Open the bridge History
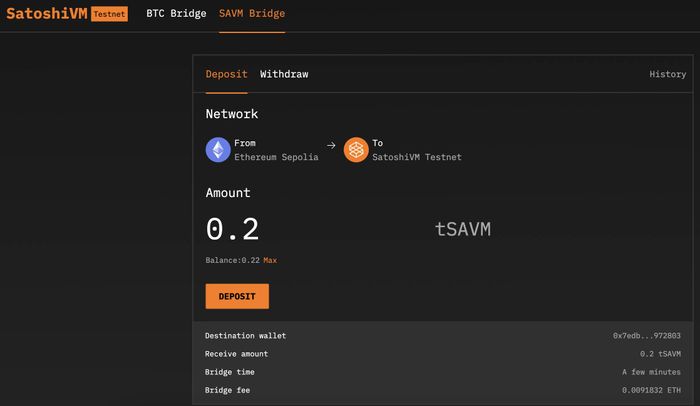Image resolution: width=700 pixels, height=406 pixels. (667, 74)
